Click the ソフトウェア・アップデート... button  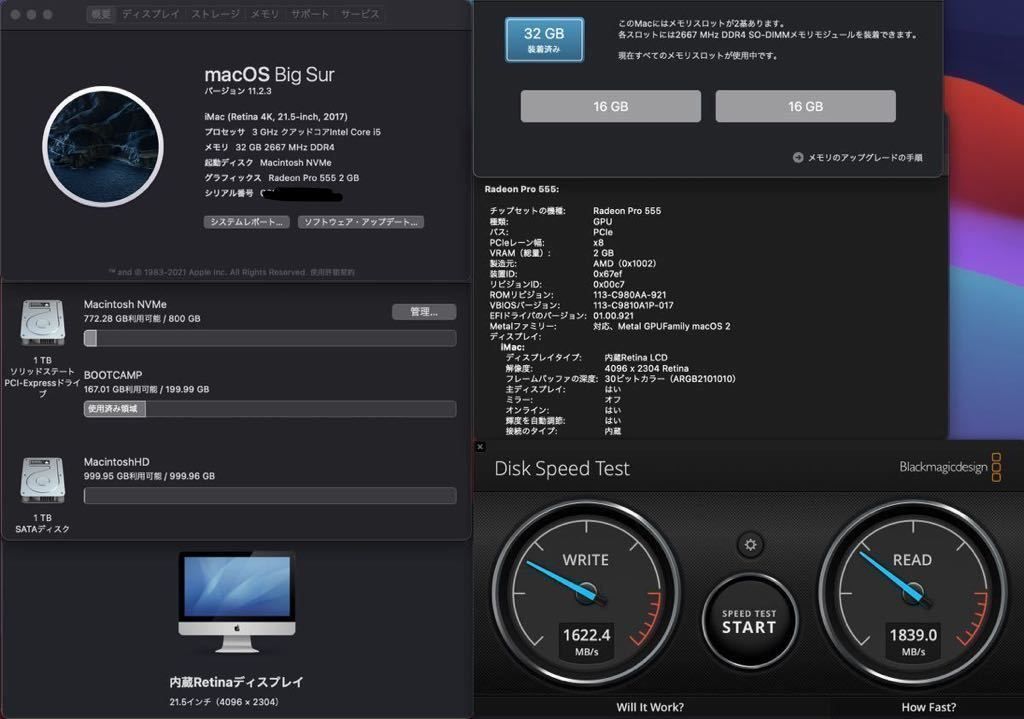click(x=360, y=222)
